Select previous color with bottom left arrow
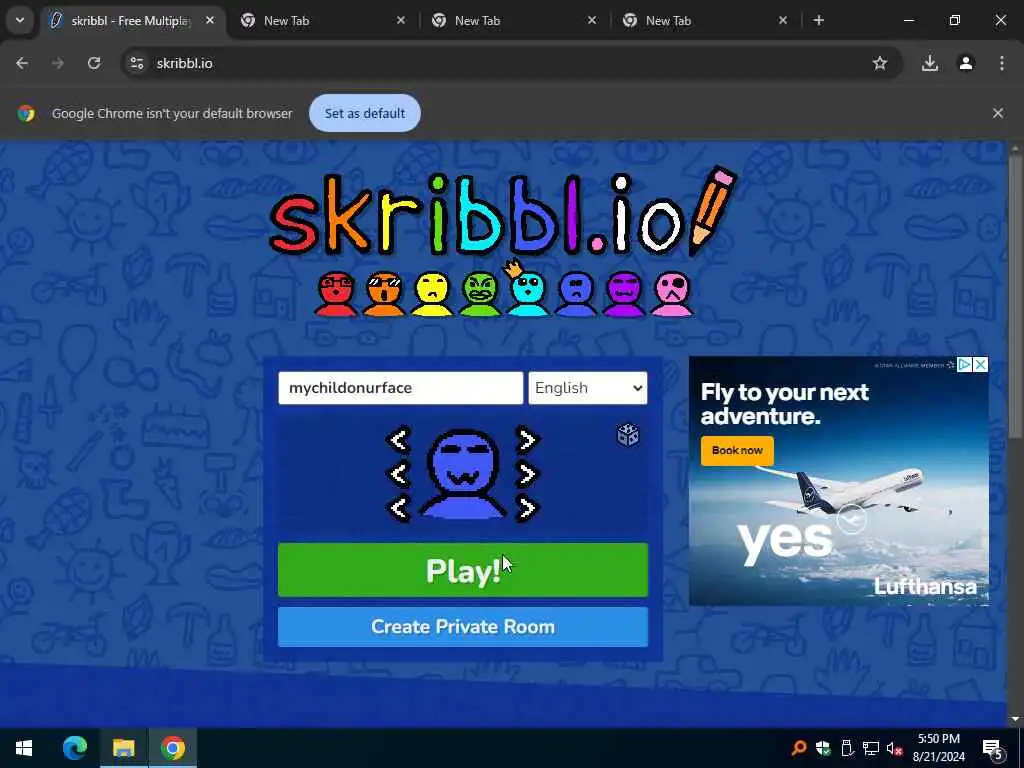 [x=398, y=508]
